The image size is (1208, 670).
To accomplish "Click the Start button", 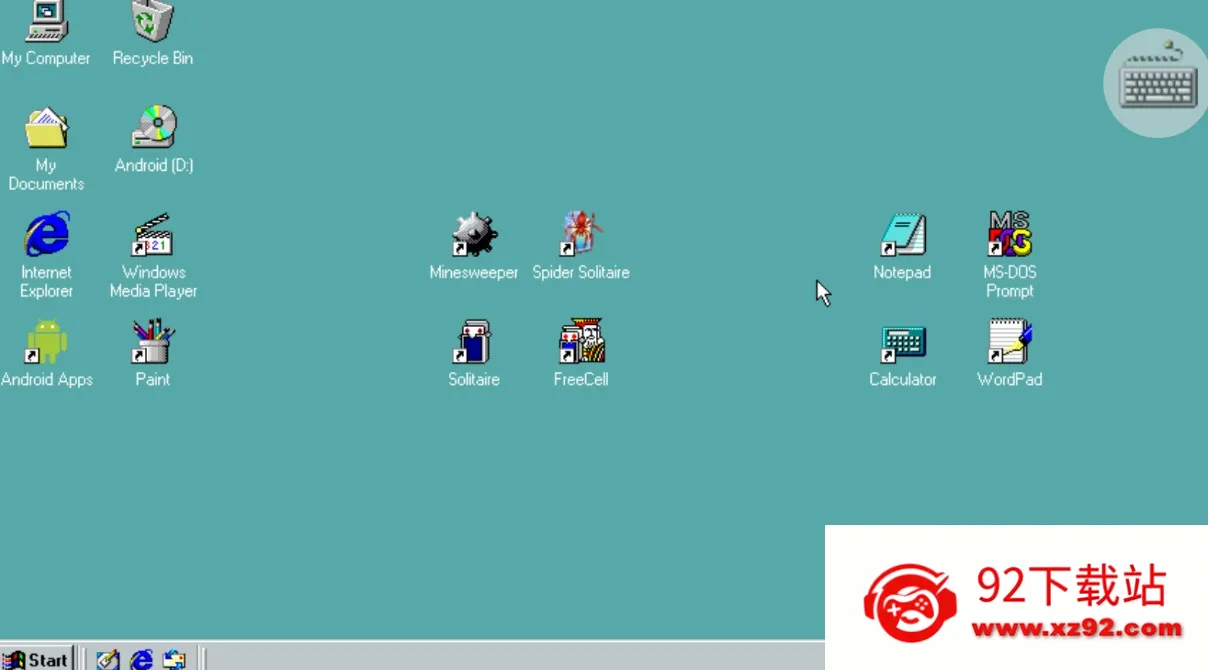I will point(38,660).
